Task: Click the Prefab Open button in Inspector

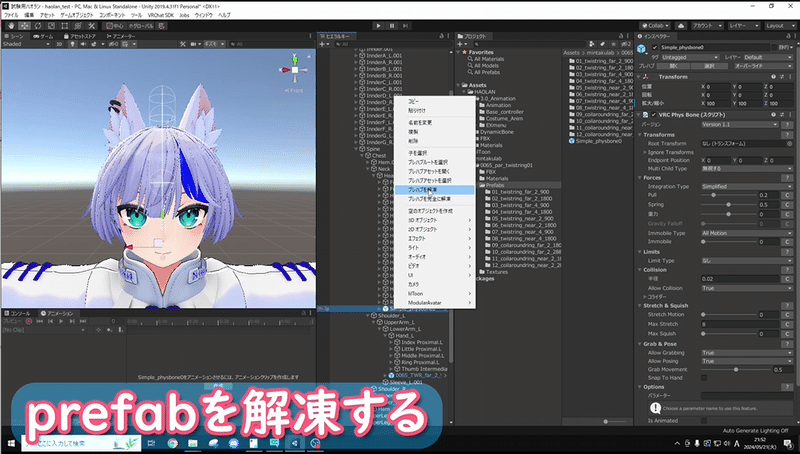Action: [x=673, y=66]
